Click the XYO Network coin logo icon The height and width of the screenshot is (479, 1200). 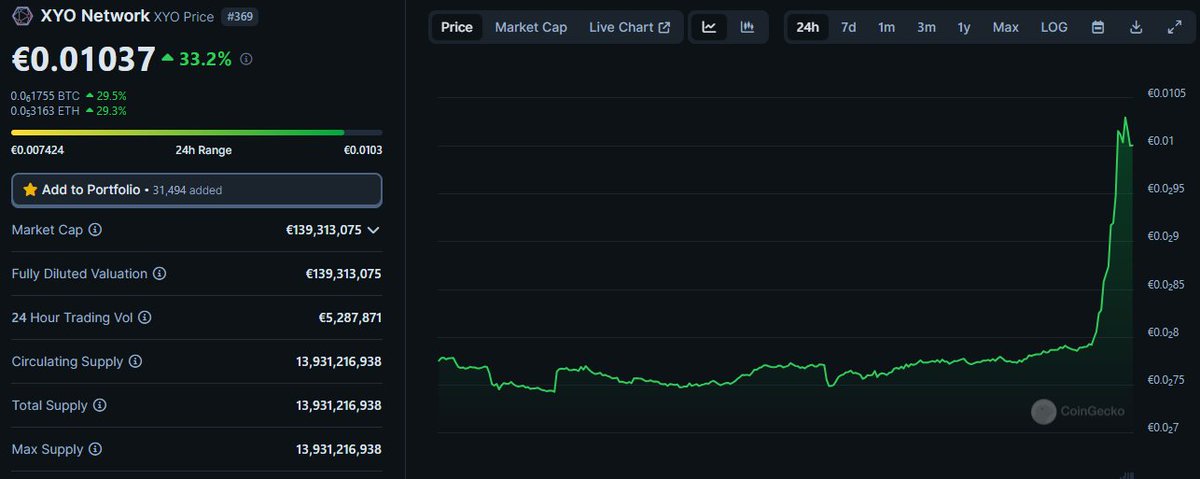(x=22, y=17)
